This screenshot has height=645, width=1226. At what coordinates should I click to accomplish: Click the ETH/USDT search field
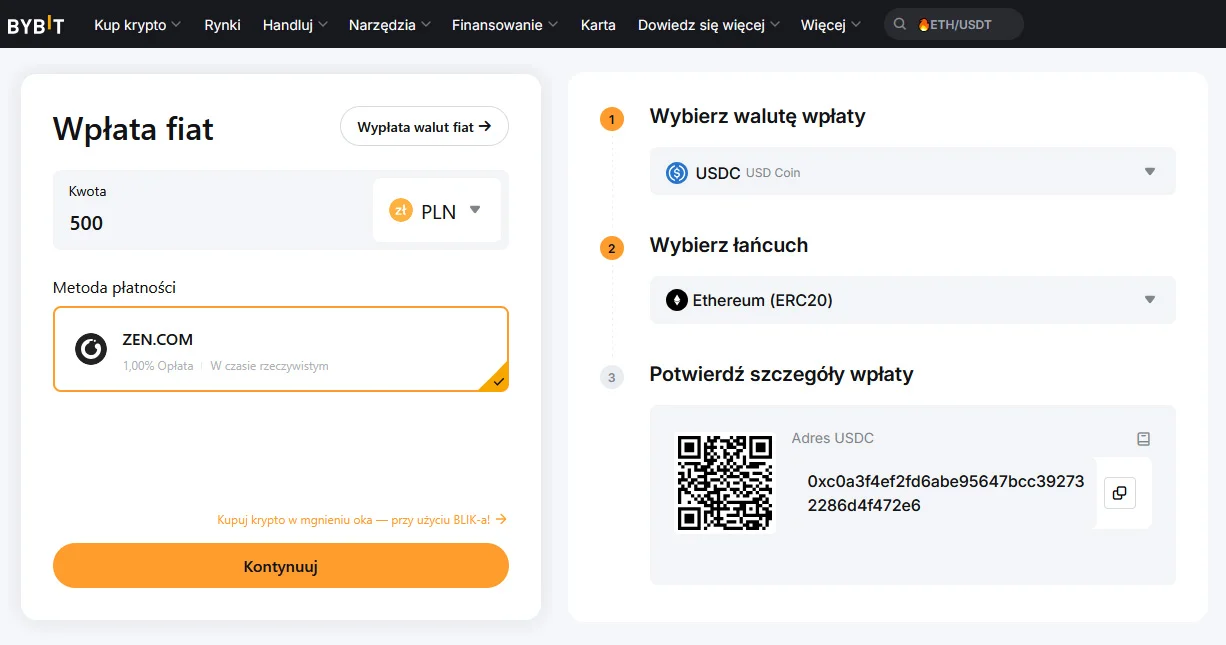[x=954, y=24]
